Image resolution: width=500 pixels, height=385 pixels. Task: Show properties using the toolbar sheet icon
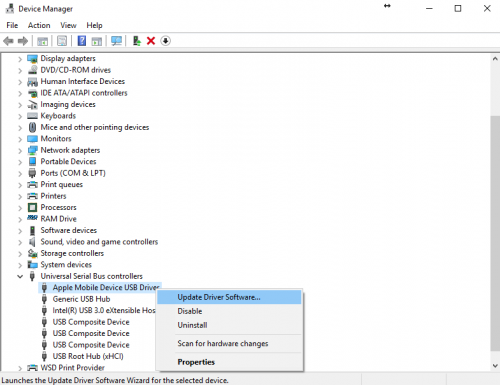tap(62, 41)
